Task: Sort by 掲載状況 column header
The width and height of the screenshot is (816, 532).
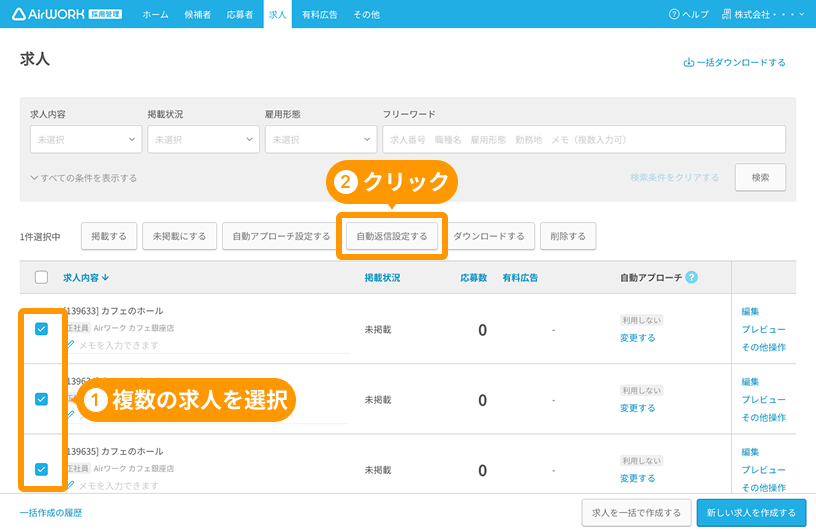Action: tap(382, 277)
